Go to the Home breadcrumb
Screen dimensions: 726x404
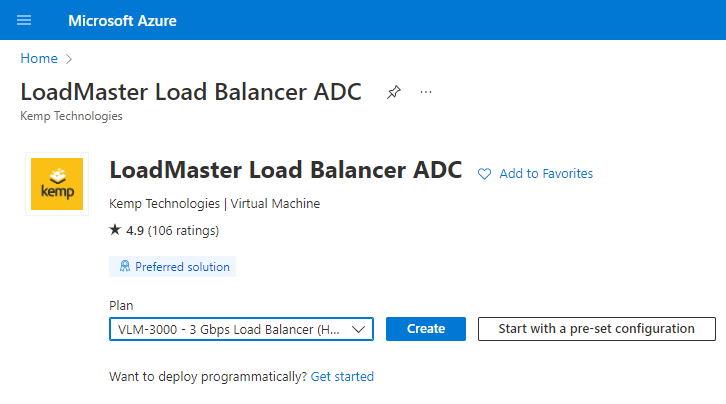[39, 58]
